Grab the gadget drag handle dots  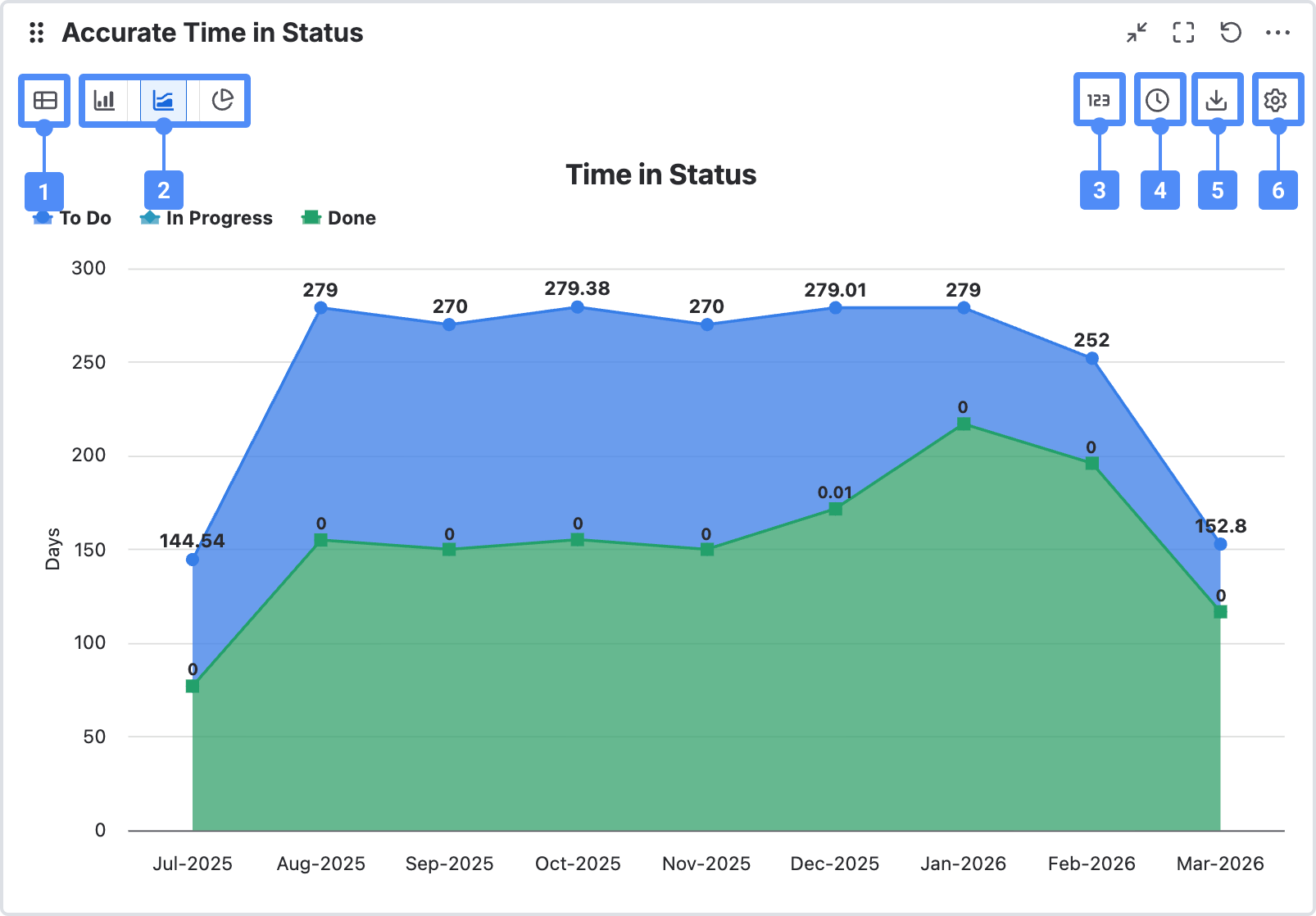[x=36, y=33]
